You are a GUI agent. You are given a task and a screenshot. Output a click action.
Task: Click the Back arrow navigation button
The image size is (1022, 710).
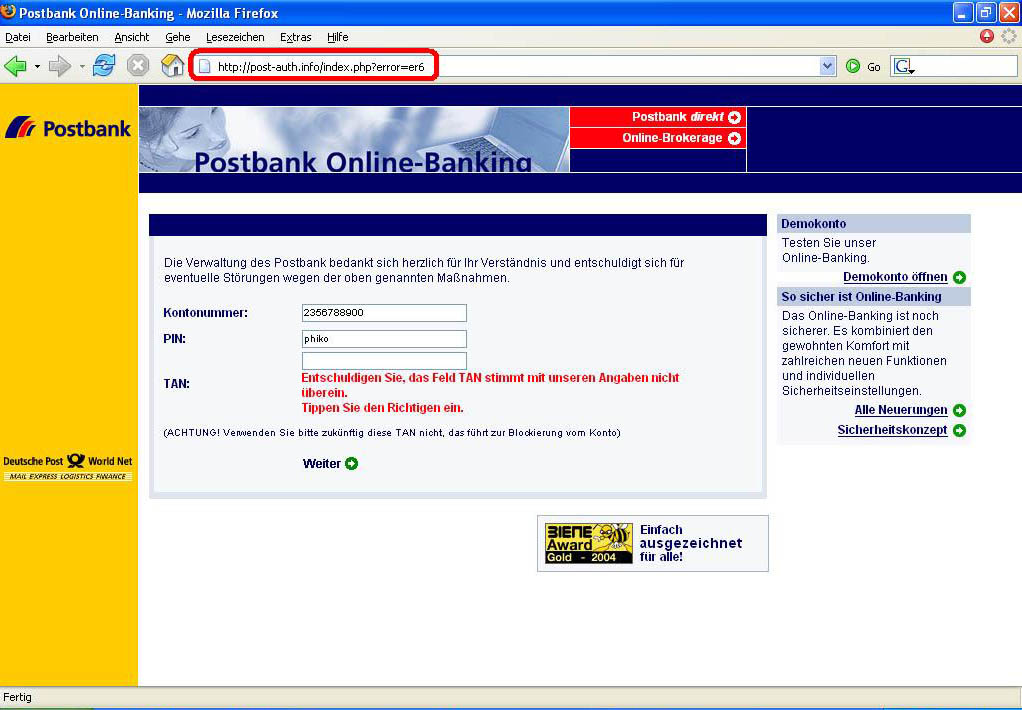click(x=16, y=66)
